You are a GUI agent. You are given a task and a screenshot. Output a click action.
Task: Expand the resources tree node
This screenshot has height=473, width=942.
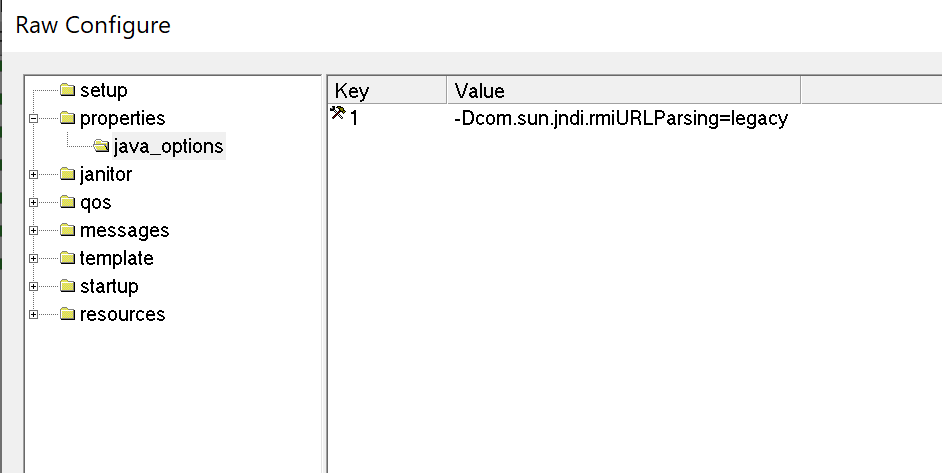(x=35, y=315)
